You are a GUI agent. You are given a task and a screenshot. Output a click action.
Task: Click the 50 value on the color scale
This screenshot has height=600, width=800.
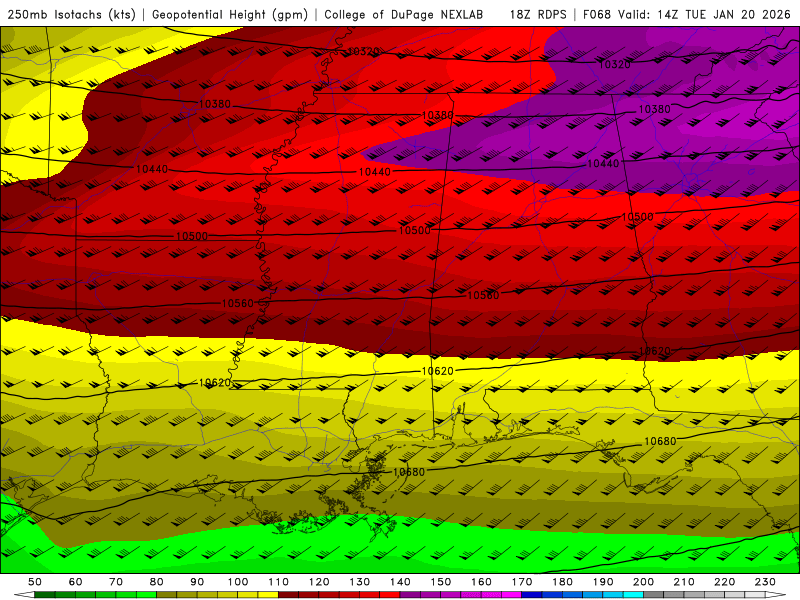(x=35, y=582)
